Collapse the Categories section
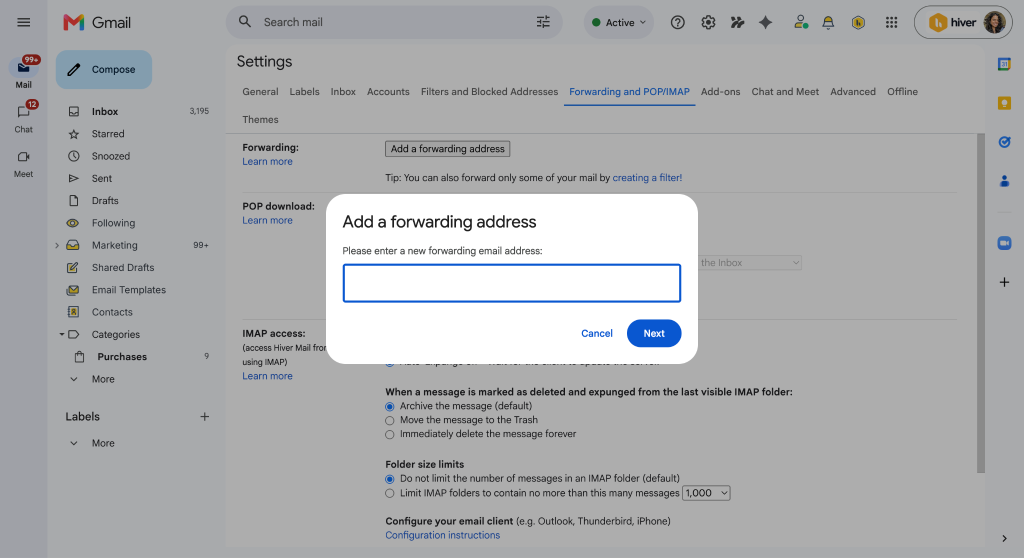The width and height of the screenshot is (1024, 558). (61, 335)
